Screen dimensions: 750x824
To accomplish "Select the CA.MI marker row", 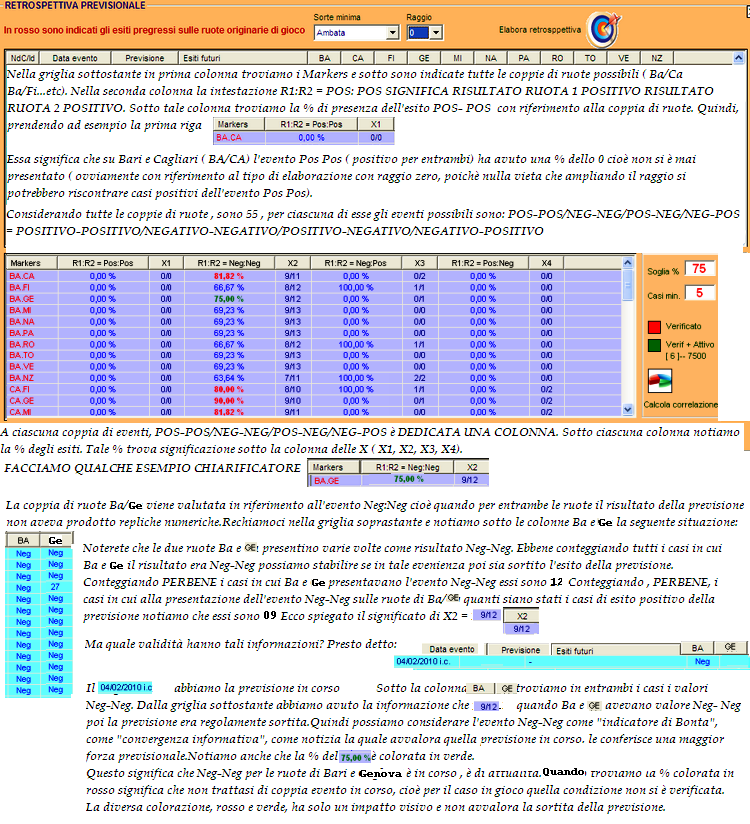I will click(x=314, y=412).
